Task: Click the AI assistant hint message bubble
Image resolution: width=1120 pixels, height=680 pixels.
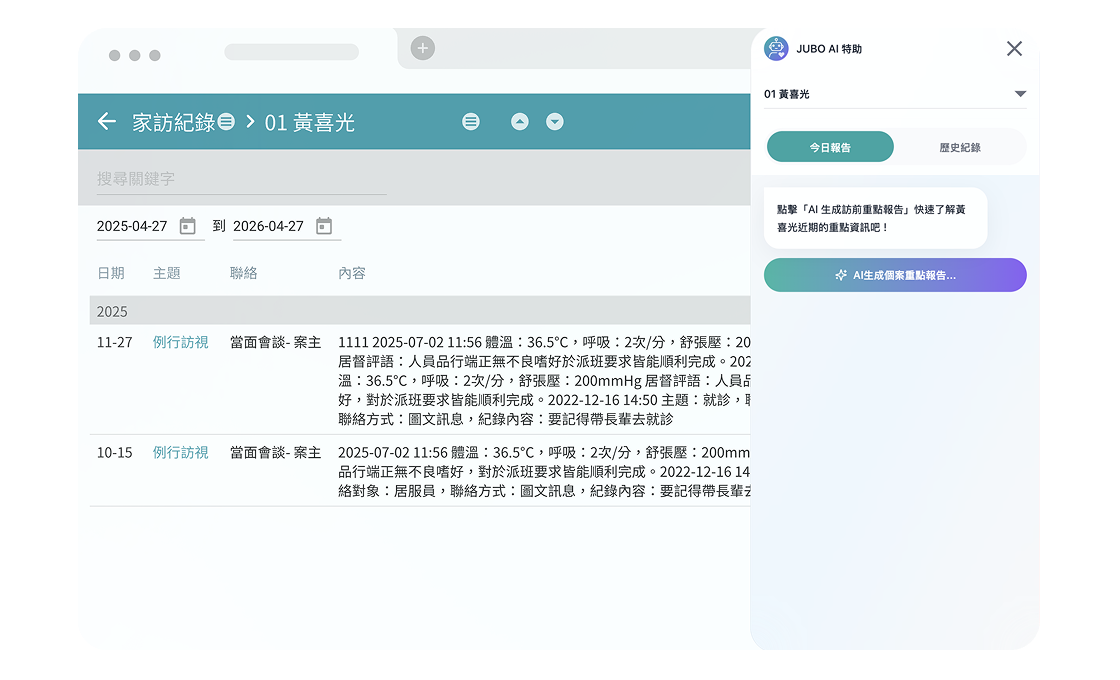Action: [x=876, y=219]
